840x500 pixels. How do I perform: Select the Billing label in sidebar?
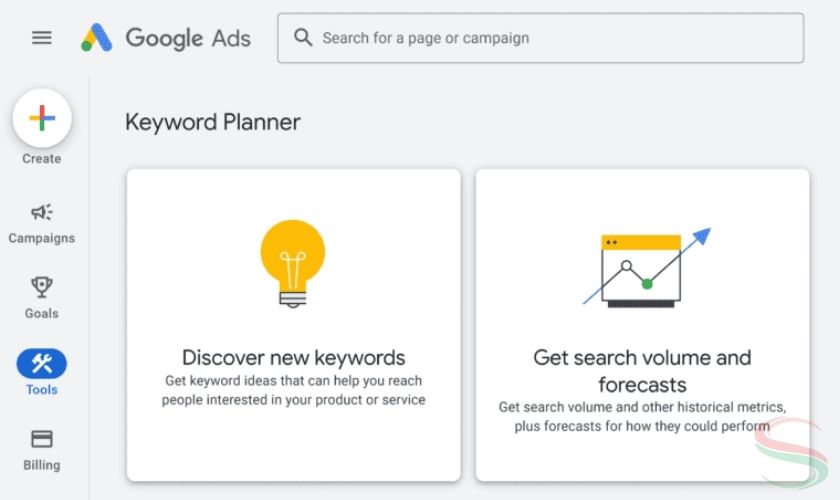click(42, 465)
